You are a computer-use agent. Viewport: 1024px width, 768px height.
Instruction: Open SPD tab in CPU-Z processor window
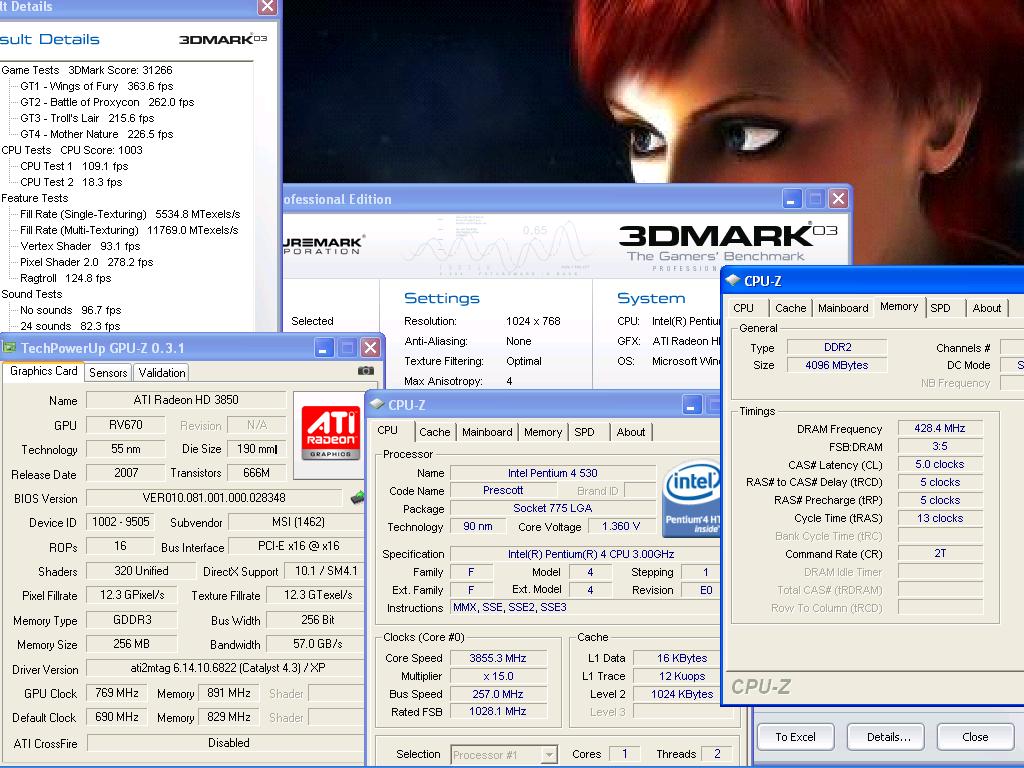584,432
